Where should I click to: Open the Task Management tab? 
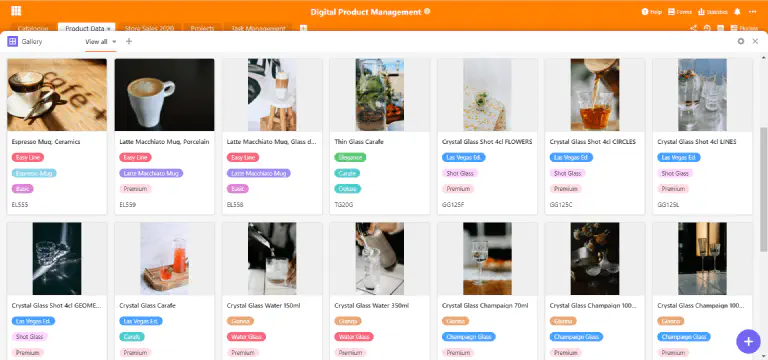(258, 28)
